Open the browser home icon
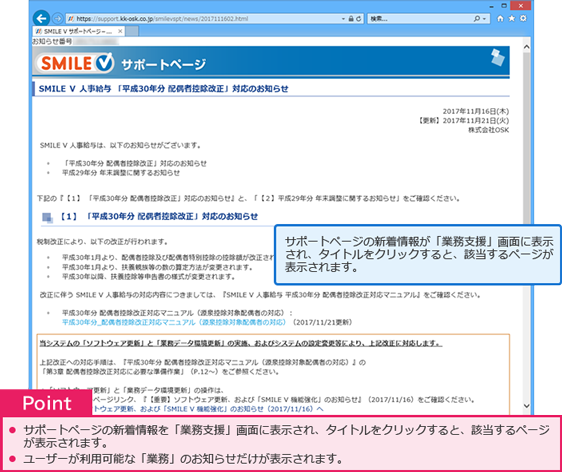The image size is (562, 472). point(500,19)
